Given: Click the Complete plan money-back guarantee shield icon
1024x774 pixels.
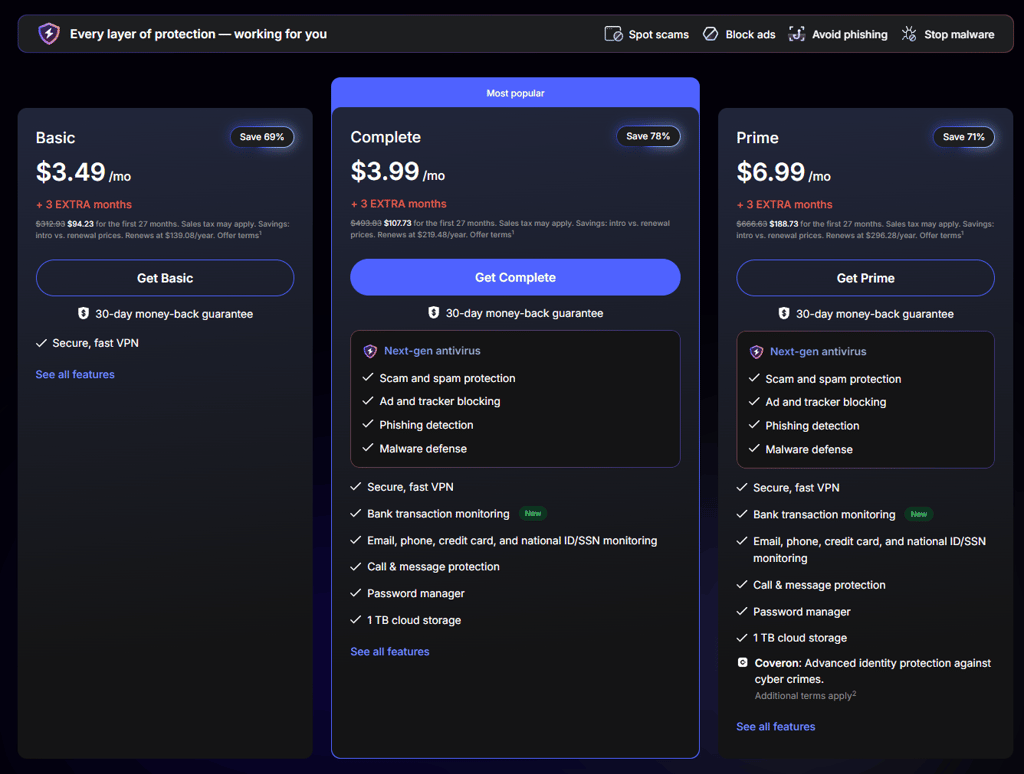Looking at the screenshot, I should [434, 313].
